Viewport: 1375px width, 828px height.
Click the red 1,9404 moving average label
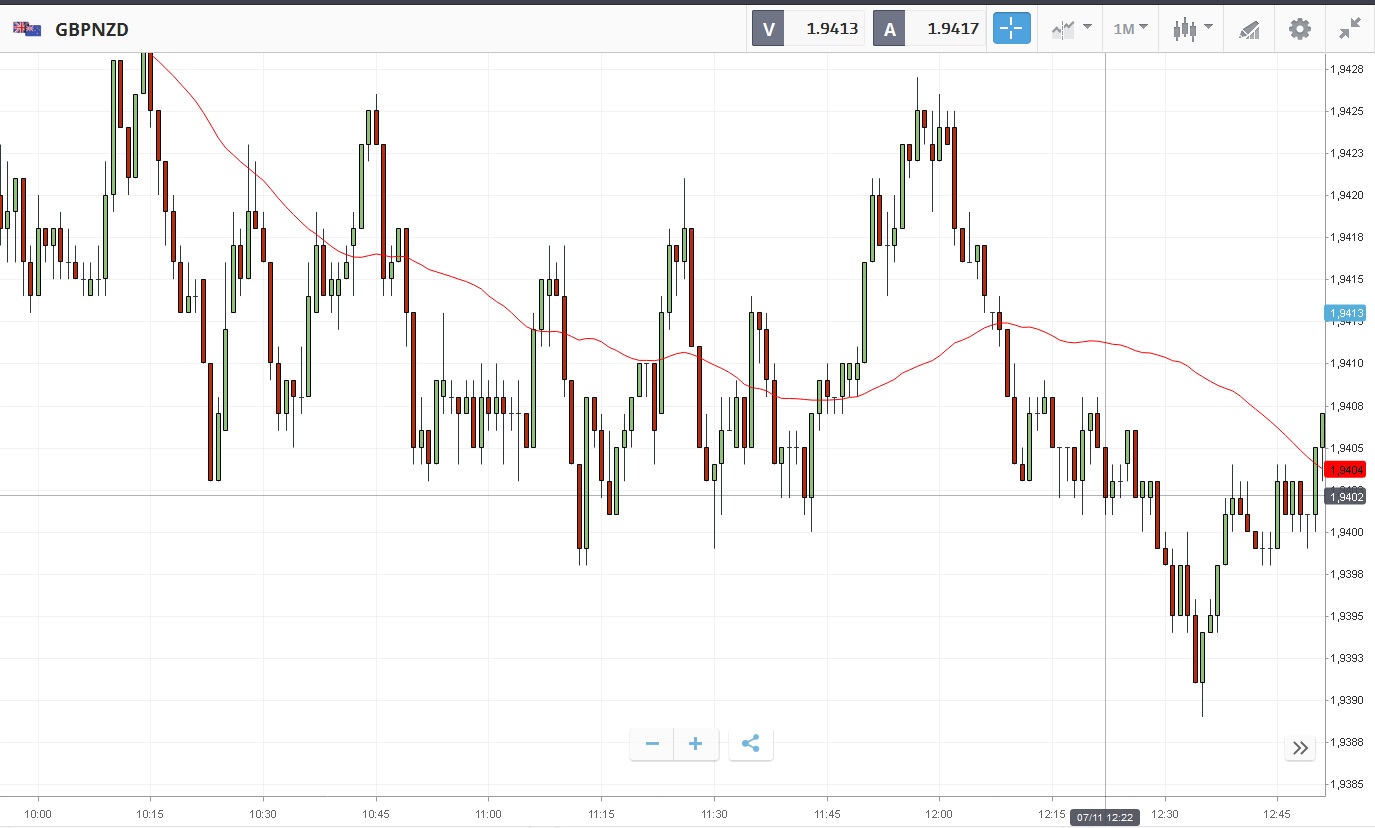click(x=1345, y=470)
